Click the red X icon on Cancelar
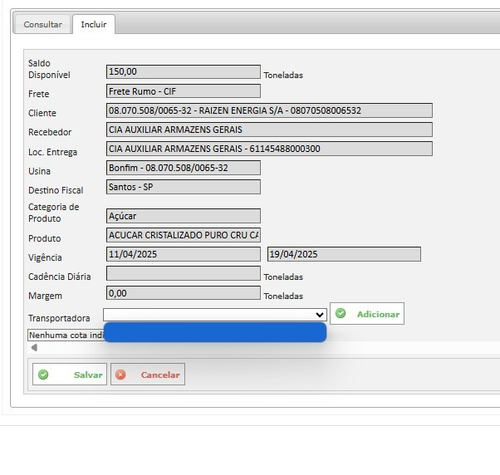The height and width of the screenshot is (475, 500). click(x=120, y=375)
